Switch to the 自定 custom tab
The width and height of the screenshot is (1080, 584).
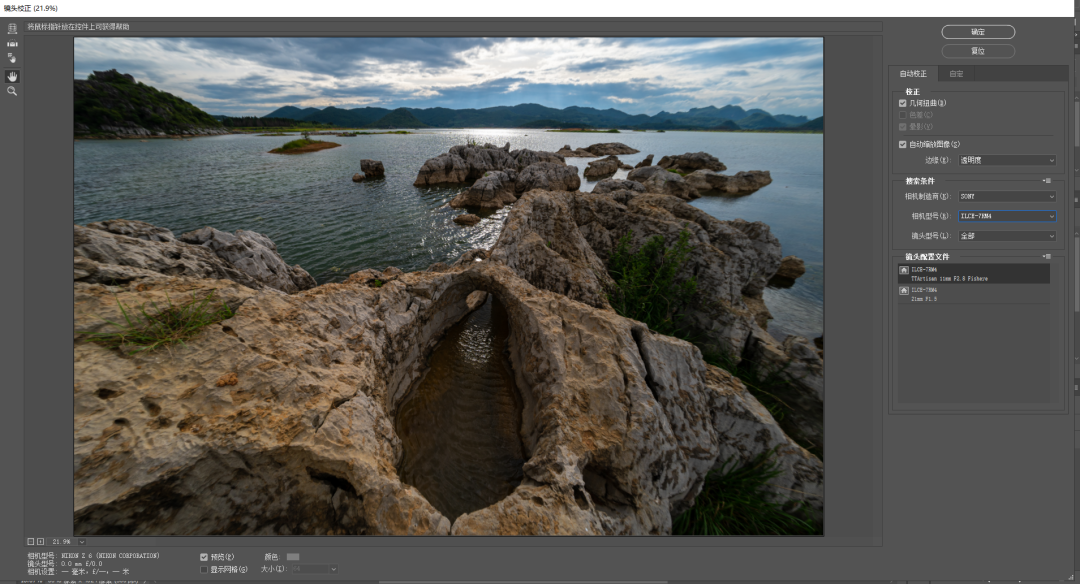pos(956,74)
